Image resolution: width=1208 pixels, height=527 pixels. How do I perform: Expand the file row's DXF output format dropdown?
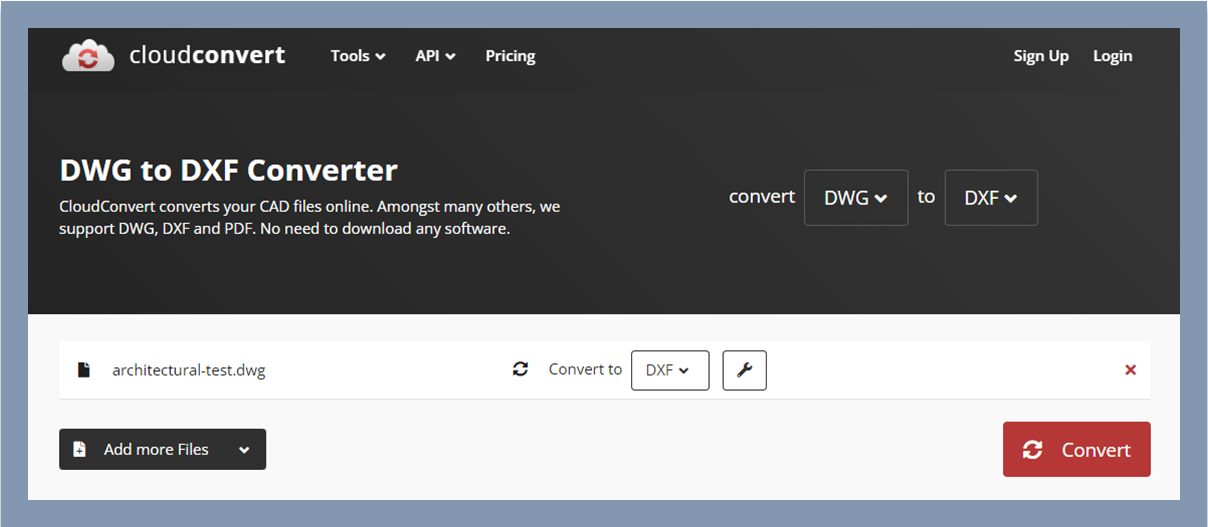670,370
